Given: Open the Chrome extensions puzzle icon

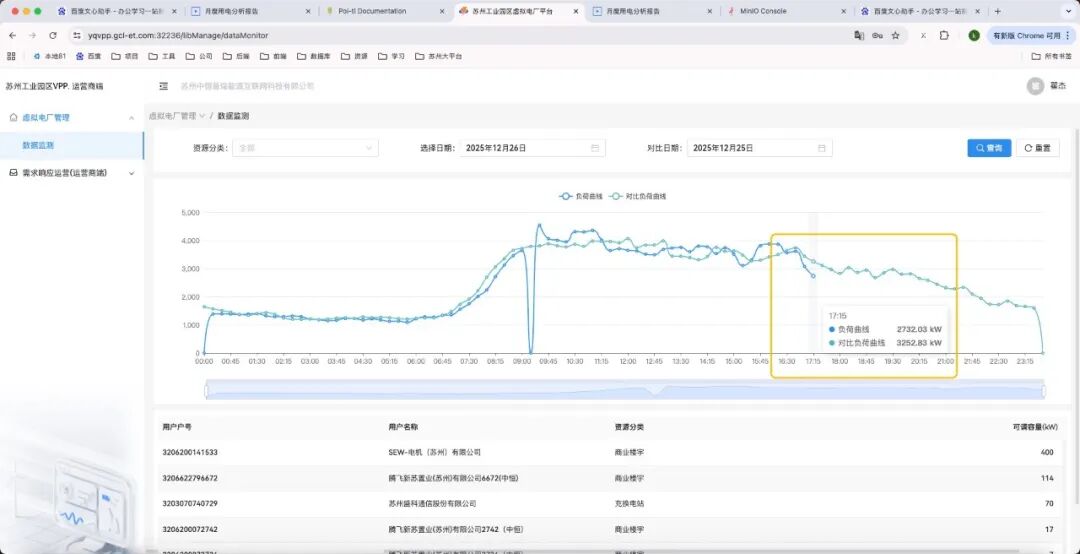Looking at the screenshot, I should (x=944, y=35).
